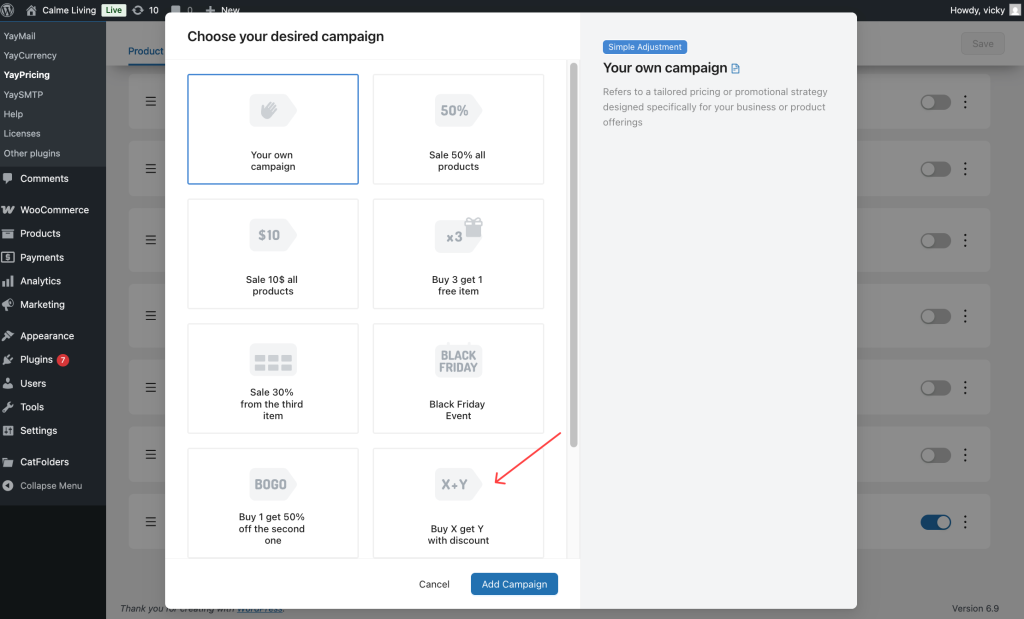Open the WooCommerce menu in sidebar

[54, 210]
